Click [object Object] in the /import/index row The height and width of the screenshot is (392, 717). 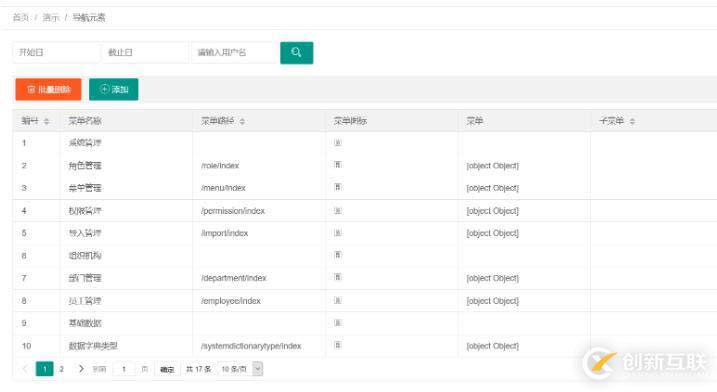coord(492,233)
